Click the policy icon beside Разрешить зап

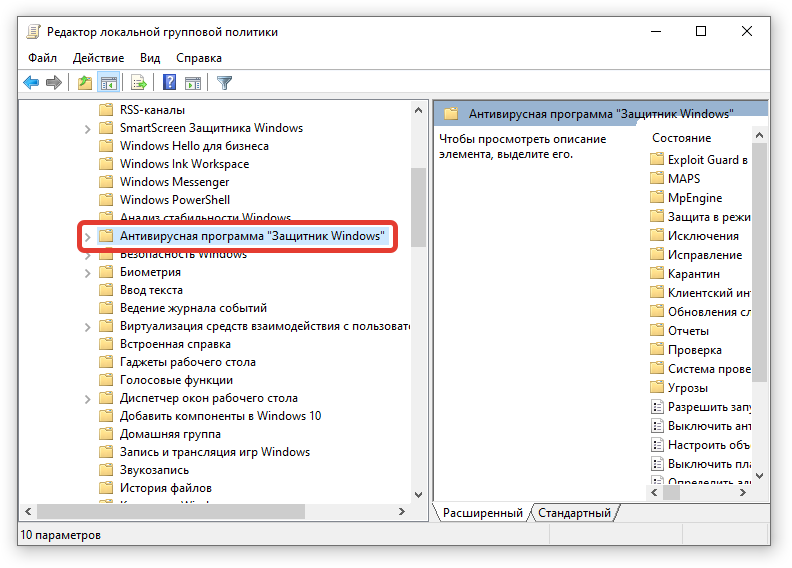click(x=657, y=406)
